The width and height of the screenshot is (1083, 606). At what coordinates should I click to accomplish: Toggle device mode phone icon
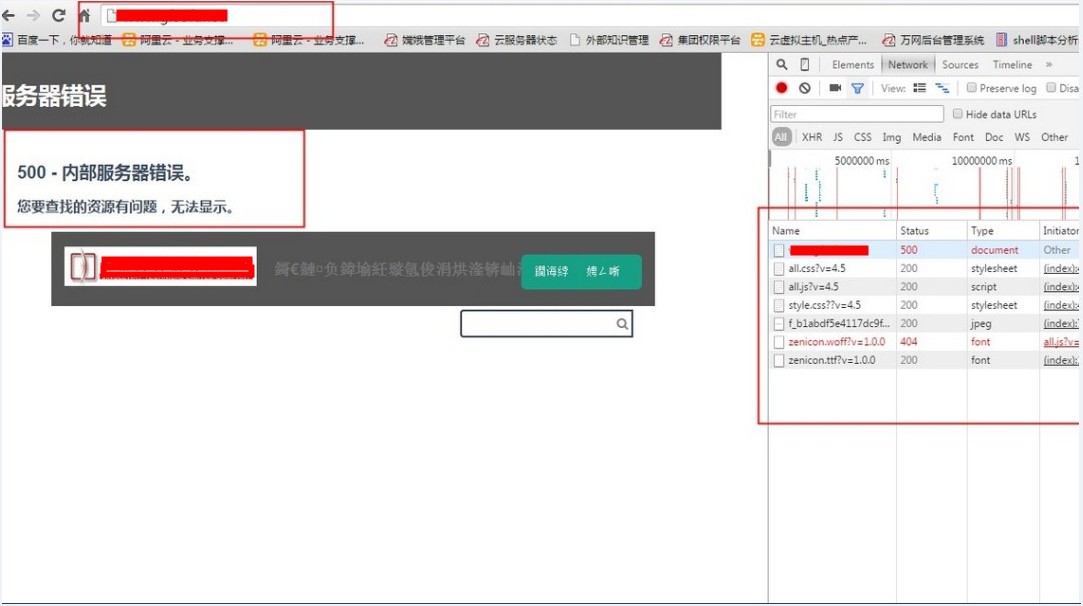(805, 65)
